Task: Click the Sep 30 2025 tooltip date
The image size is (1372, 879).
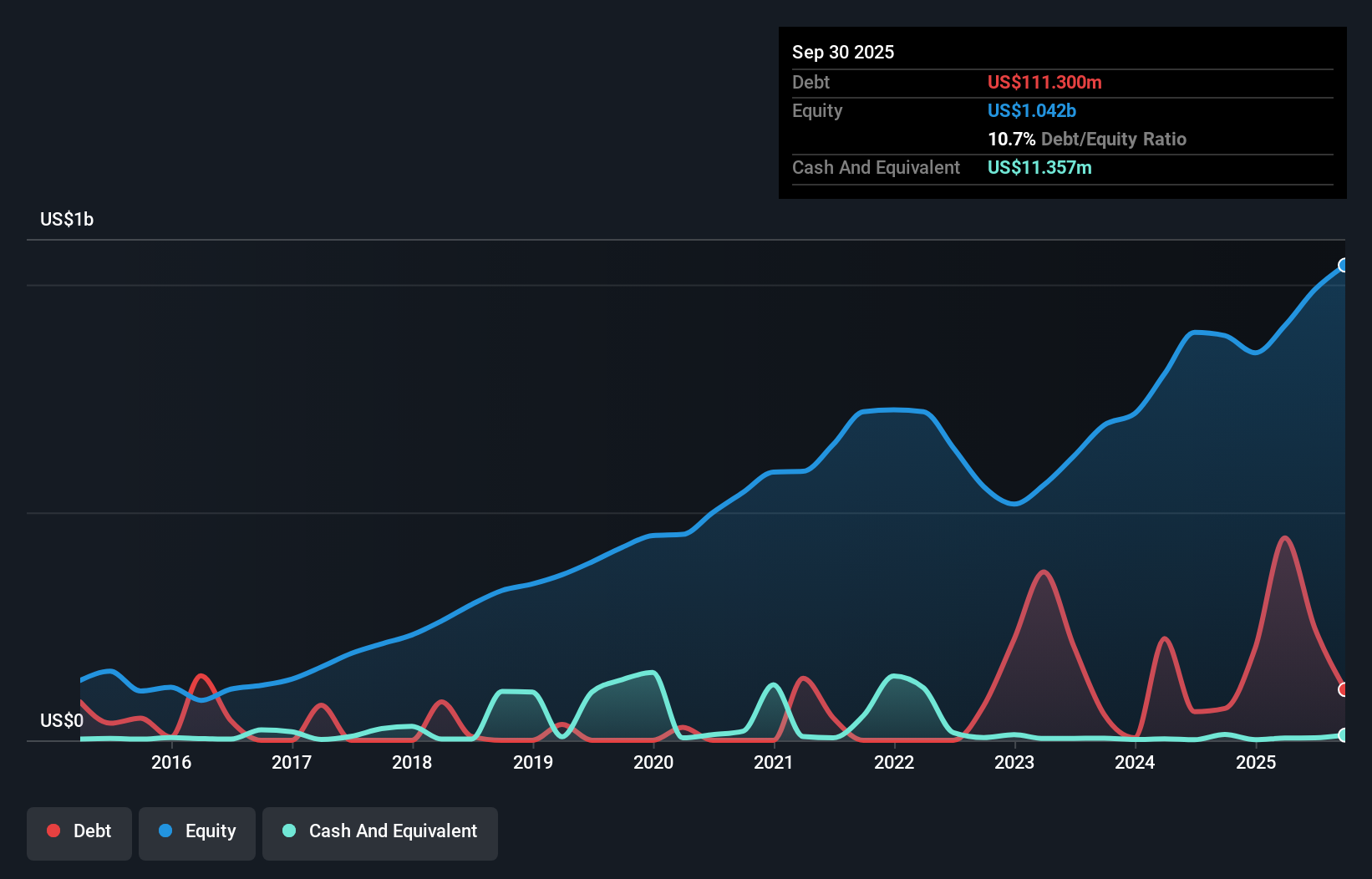Action: pyautogui.click(x=843, y=52)
